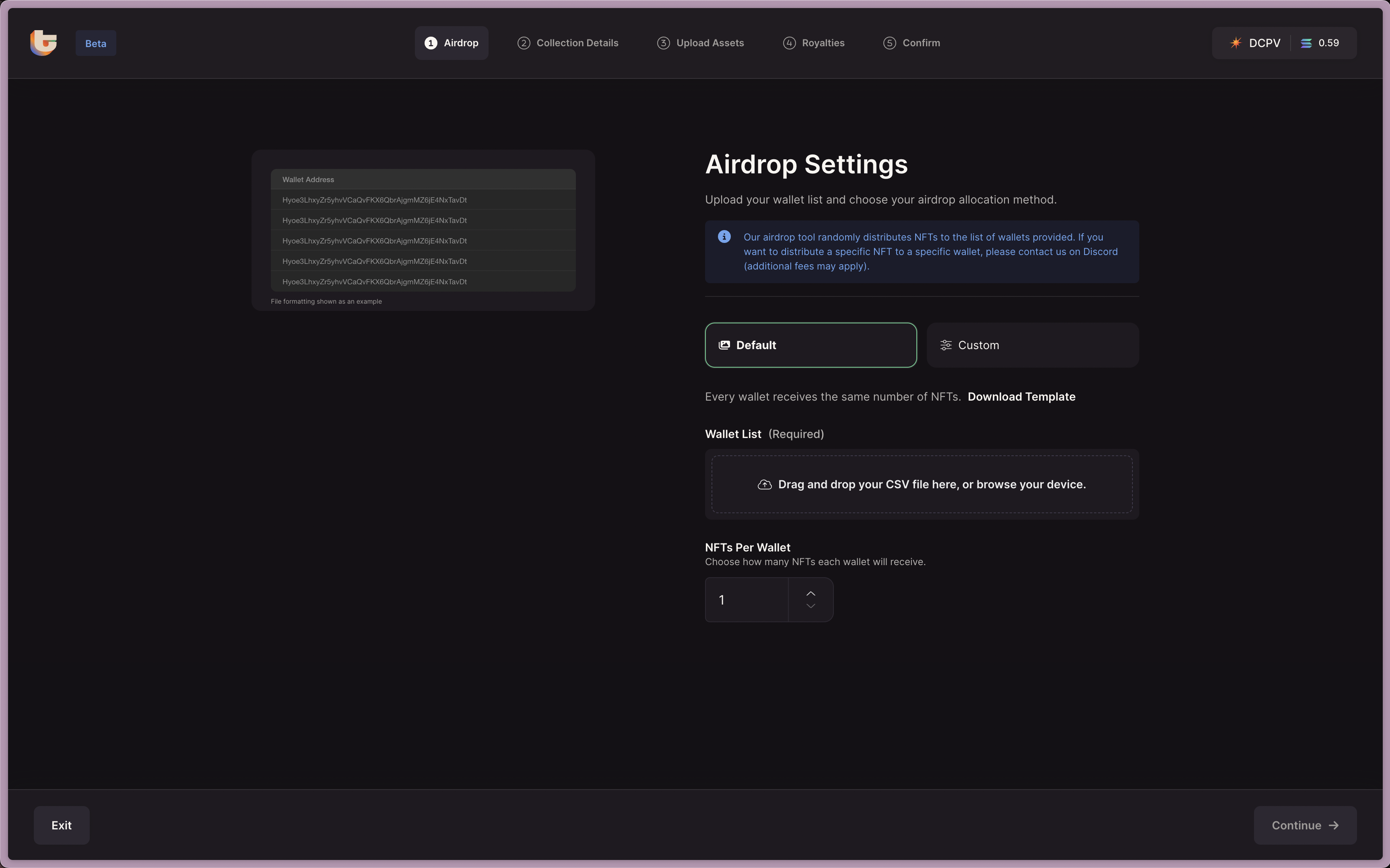
Task: Decrease NFTs per wallet with down chevron
Action: (x=810, y=606)
